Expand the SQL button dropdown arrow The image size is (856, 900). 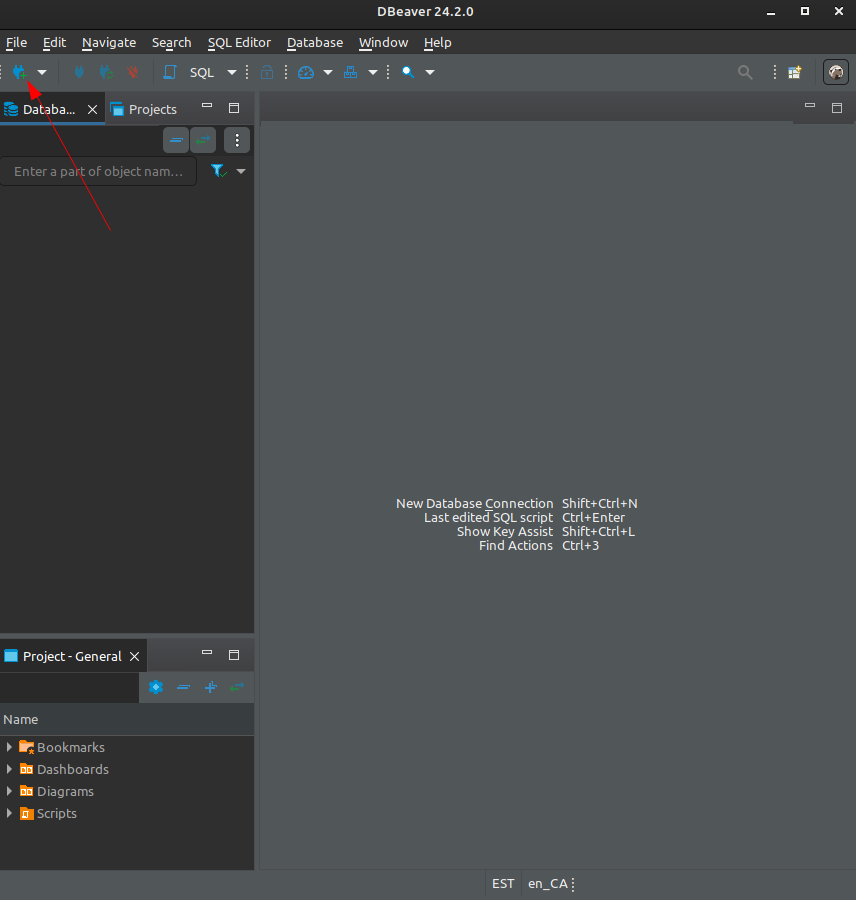coord(232,72)
